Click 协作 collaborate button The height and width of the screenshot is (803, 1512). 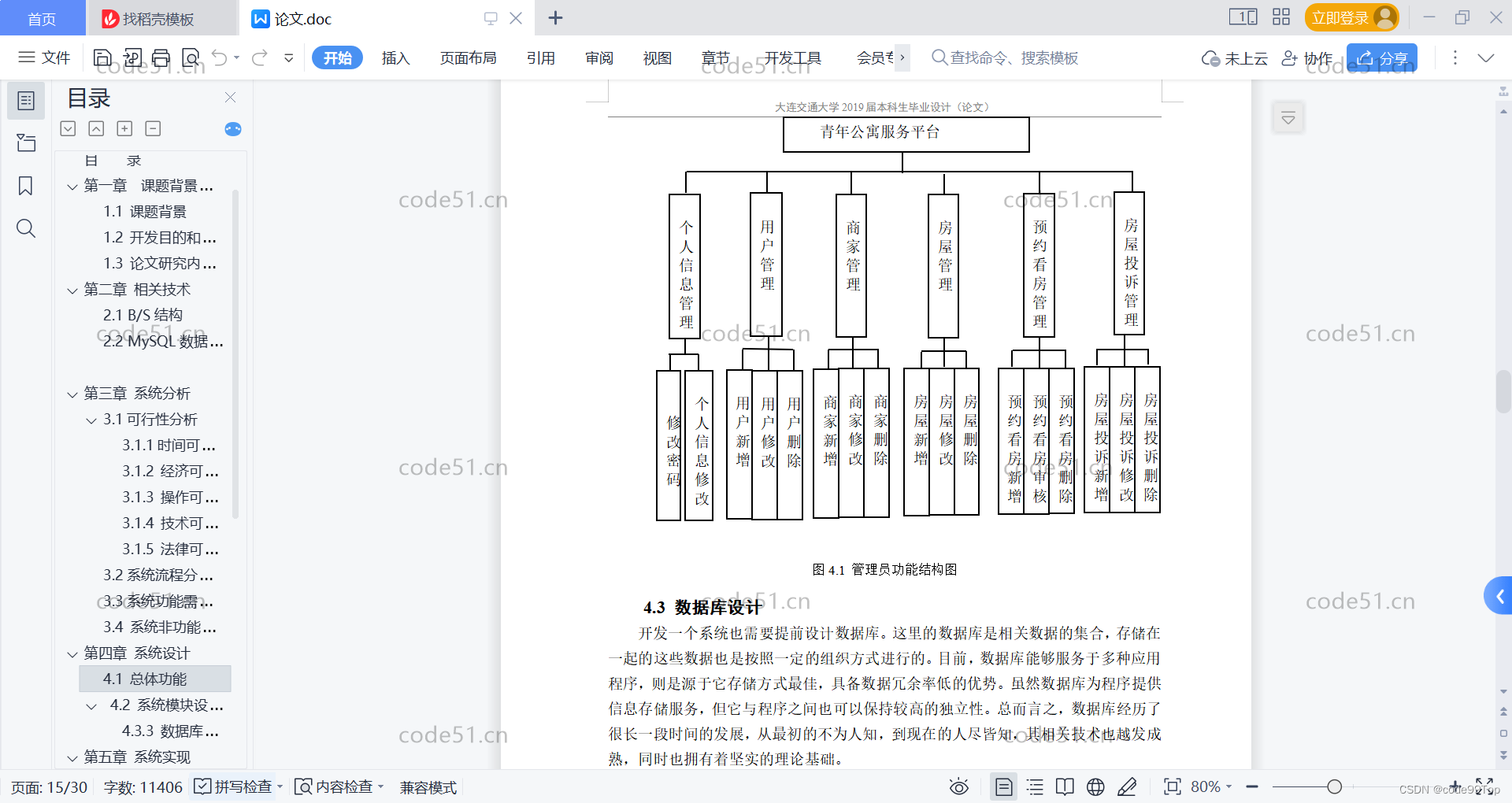[x=1307, y=58]
